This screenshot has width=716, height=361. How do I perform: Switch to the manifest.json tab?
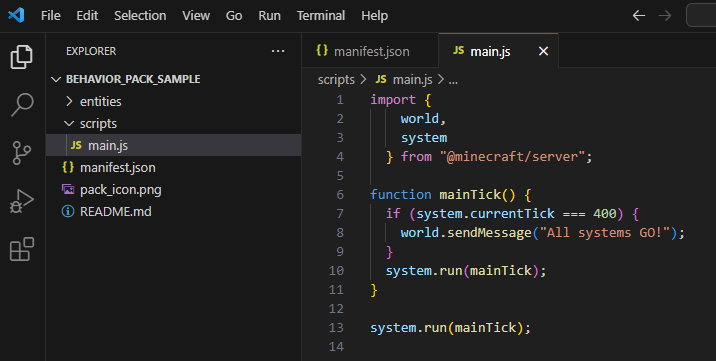370,51
